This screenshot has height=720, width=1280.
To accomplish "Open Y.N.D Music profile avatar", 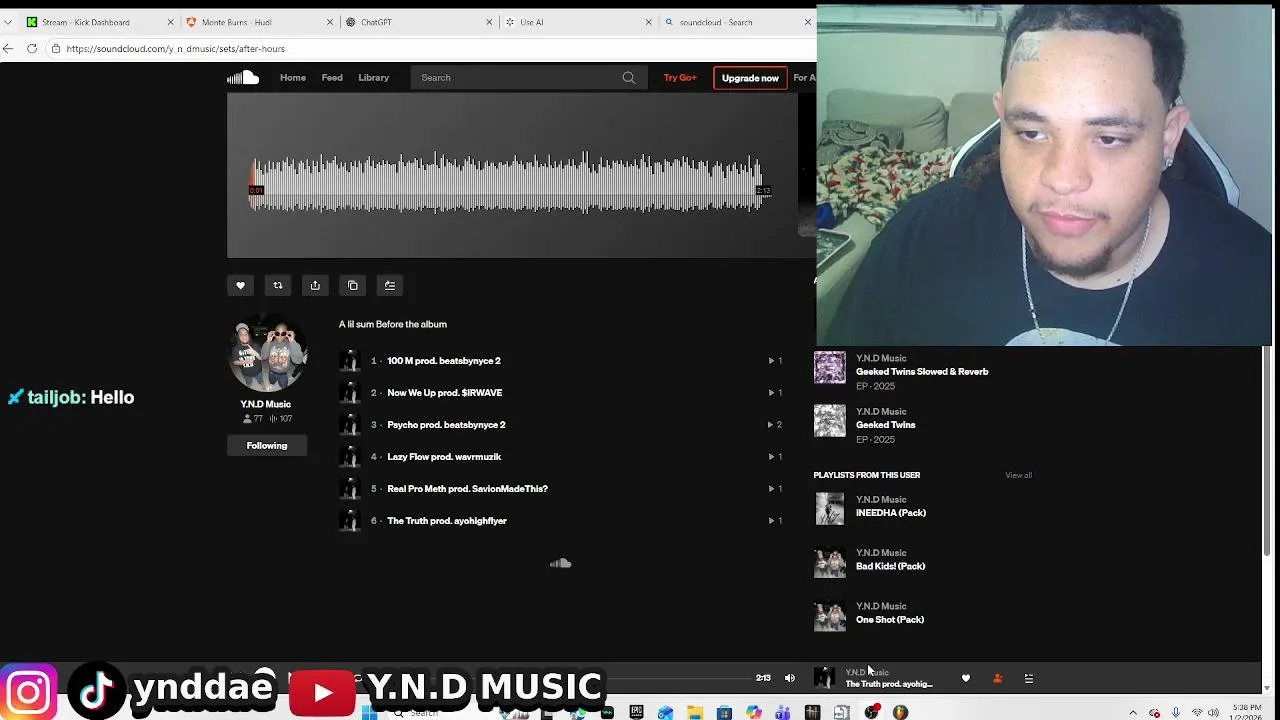I will 267,353.
